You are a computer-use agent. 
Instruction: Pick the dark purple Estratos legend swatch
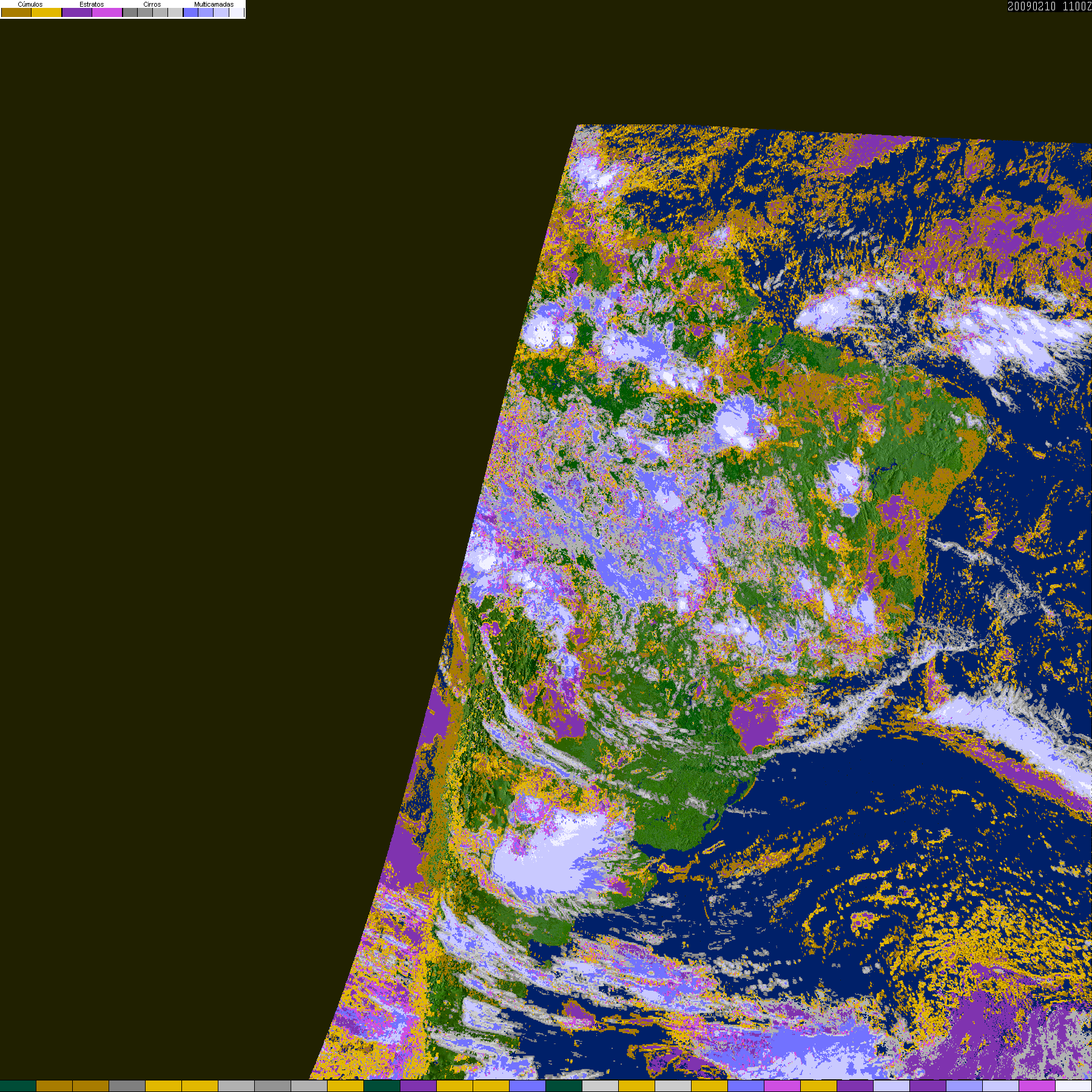77,13
